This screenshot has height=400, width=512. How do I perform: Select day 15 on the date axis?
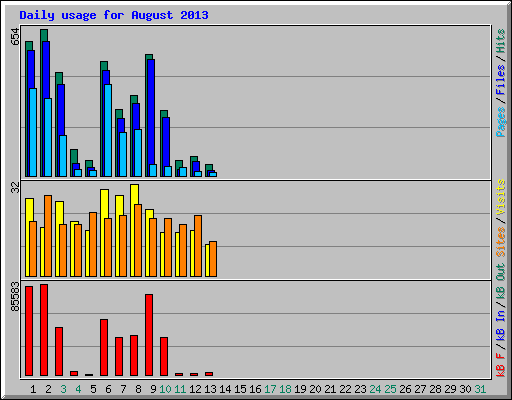point(240,389)
